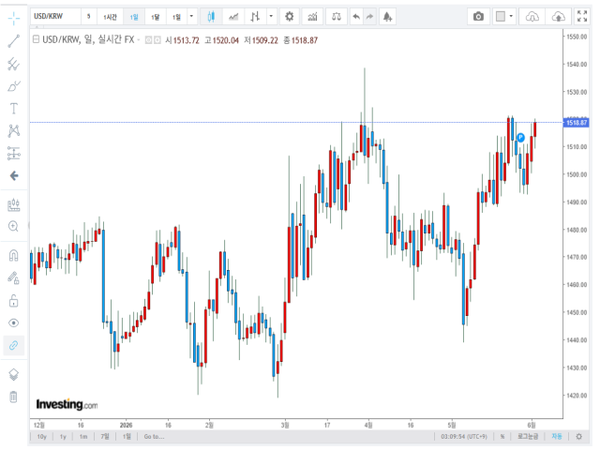Select area line chart style
Viewport: 600px width, 450px height.
pos(233,16)
